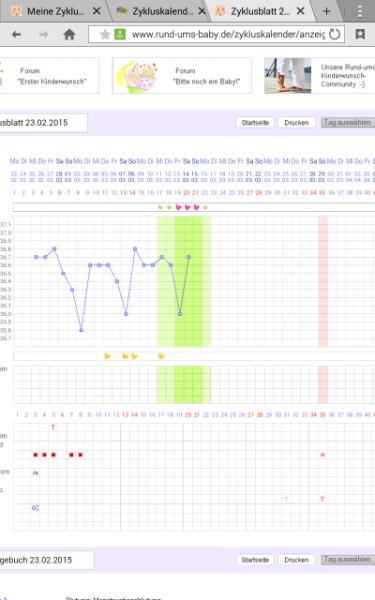This screenshot has height=600, width=375.
Task: Click the pink question mark on day 35
Action: click(x=322, y=499)
